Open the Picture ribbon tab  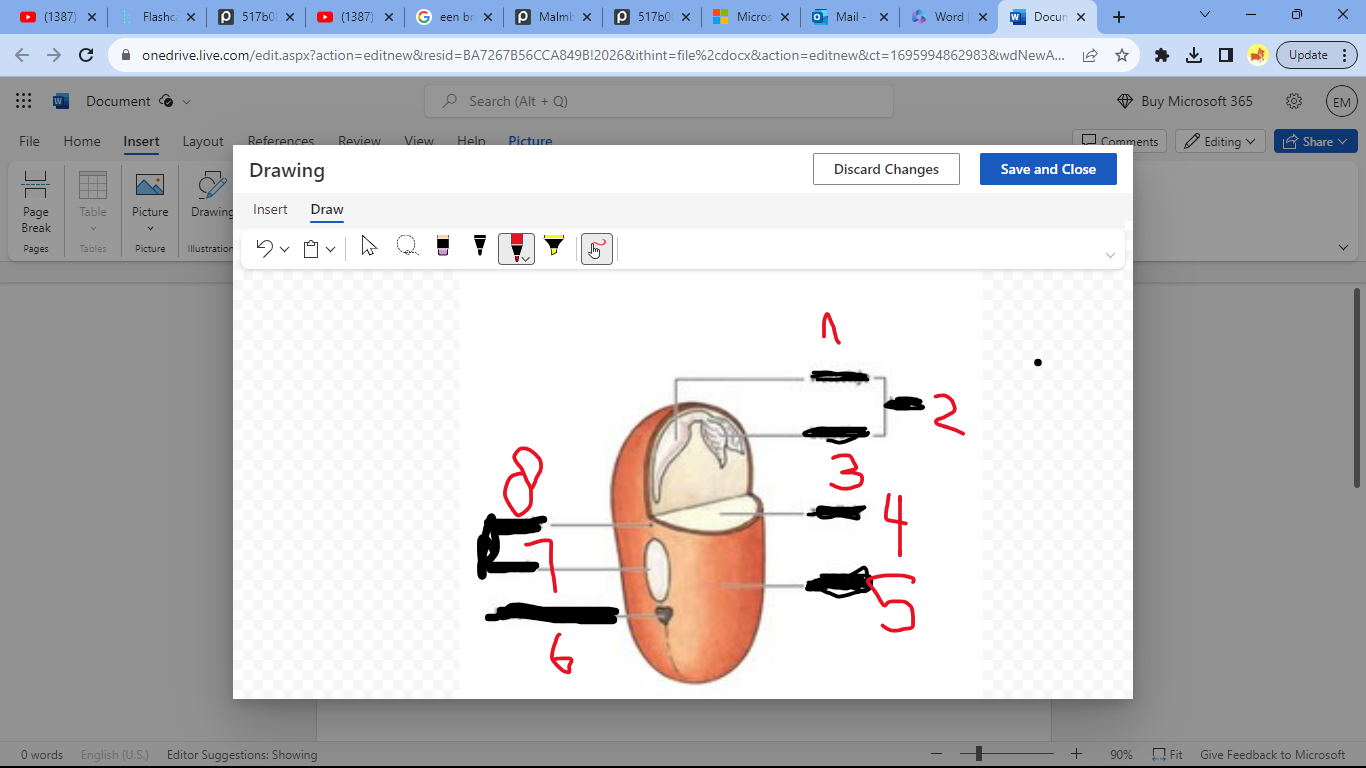[530, 141]
